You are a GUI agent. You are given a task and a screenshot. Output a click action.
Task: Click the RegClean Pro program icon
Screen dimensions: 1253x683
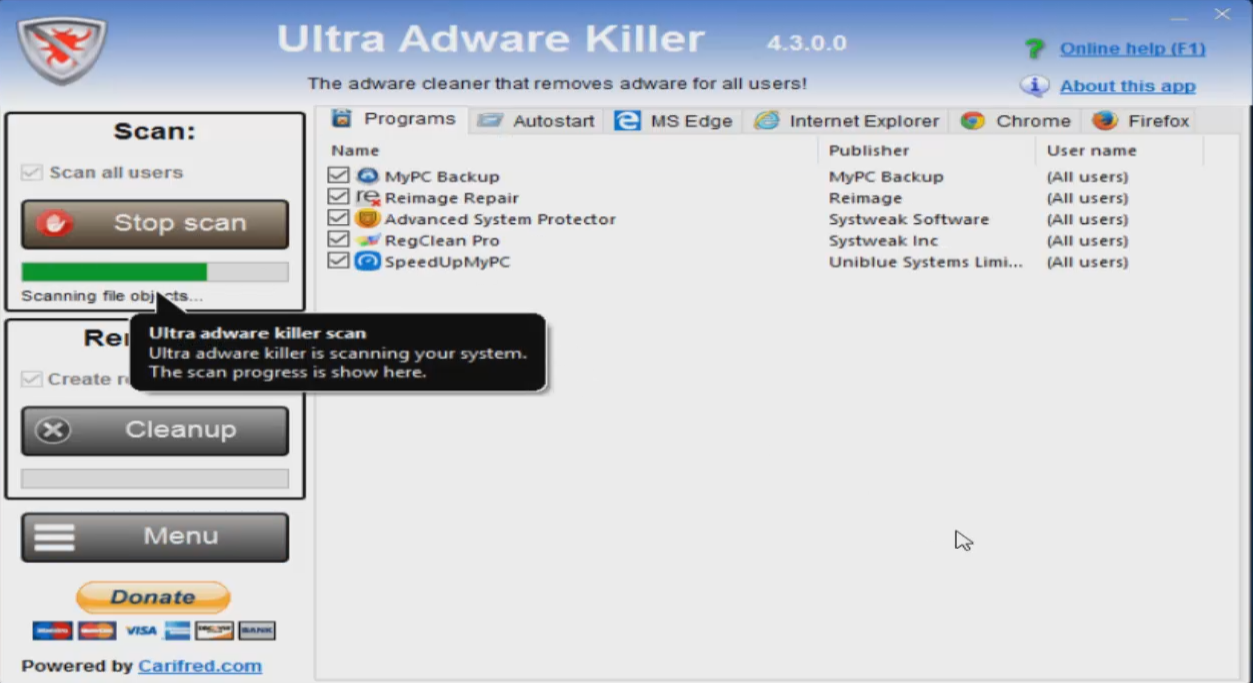pos(368,240)
